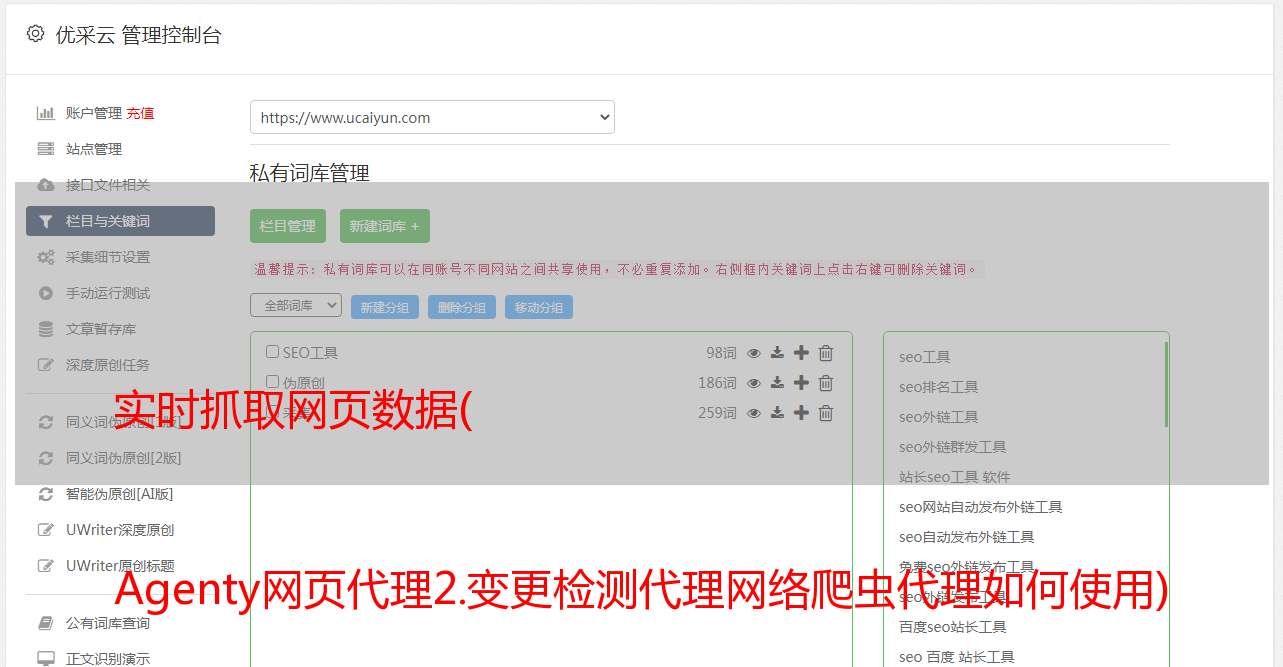
Task: Add keywords to the 伪原创 library
Action: [x=801, y=383]
